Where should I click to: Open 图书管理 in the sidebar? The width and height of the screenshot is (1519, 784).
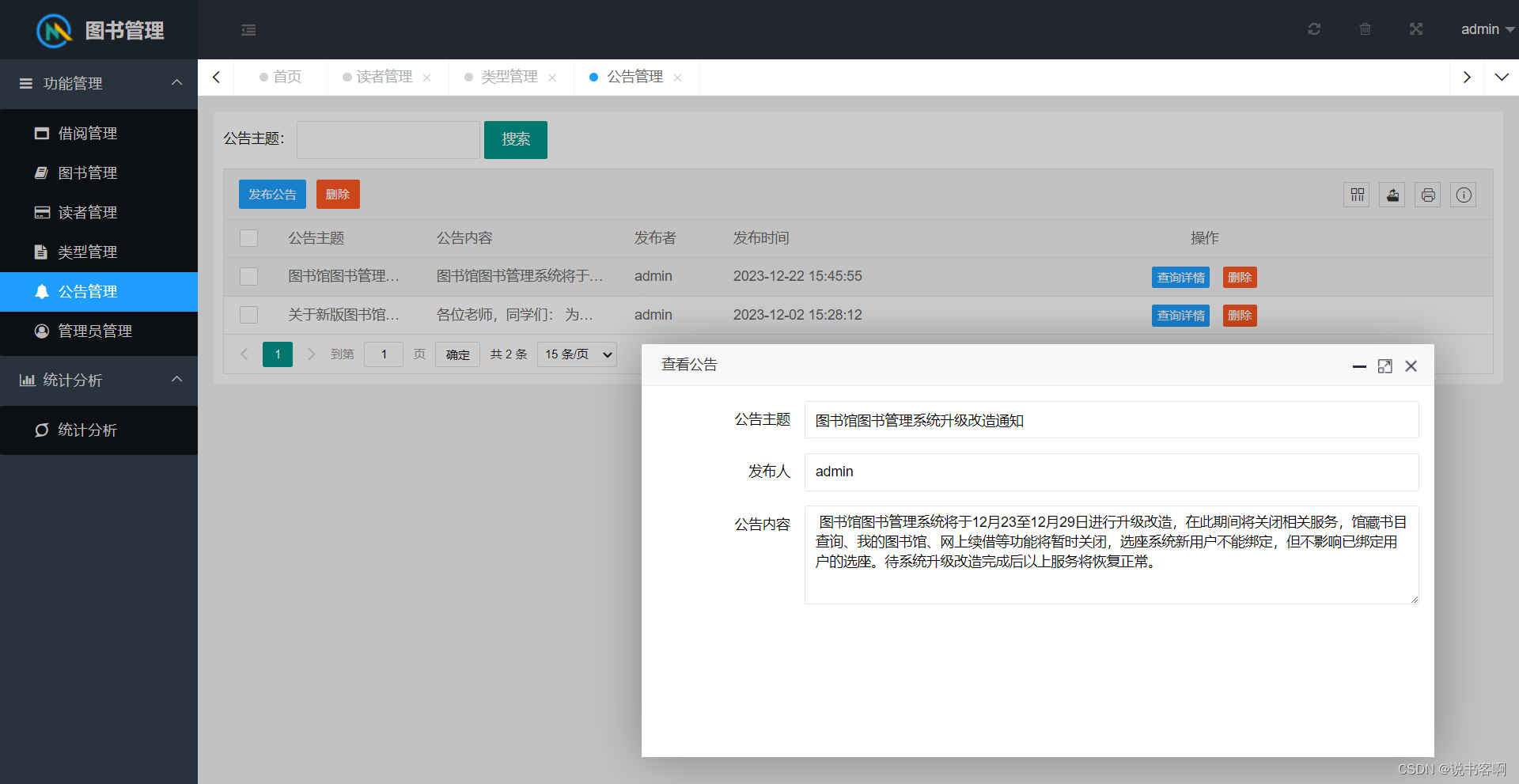[x=99, y=173]
